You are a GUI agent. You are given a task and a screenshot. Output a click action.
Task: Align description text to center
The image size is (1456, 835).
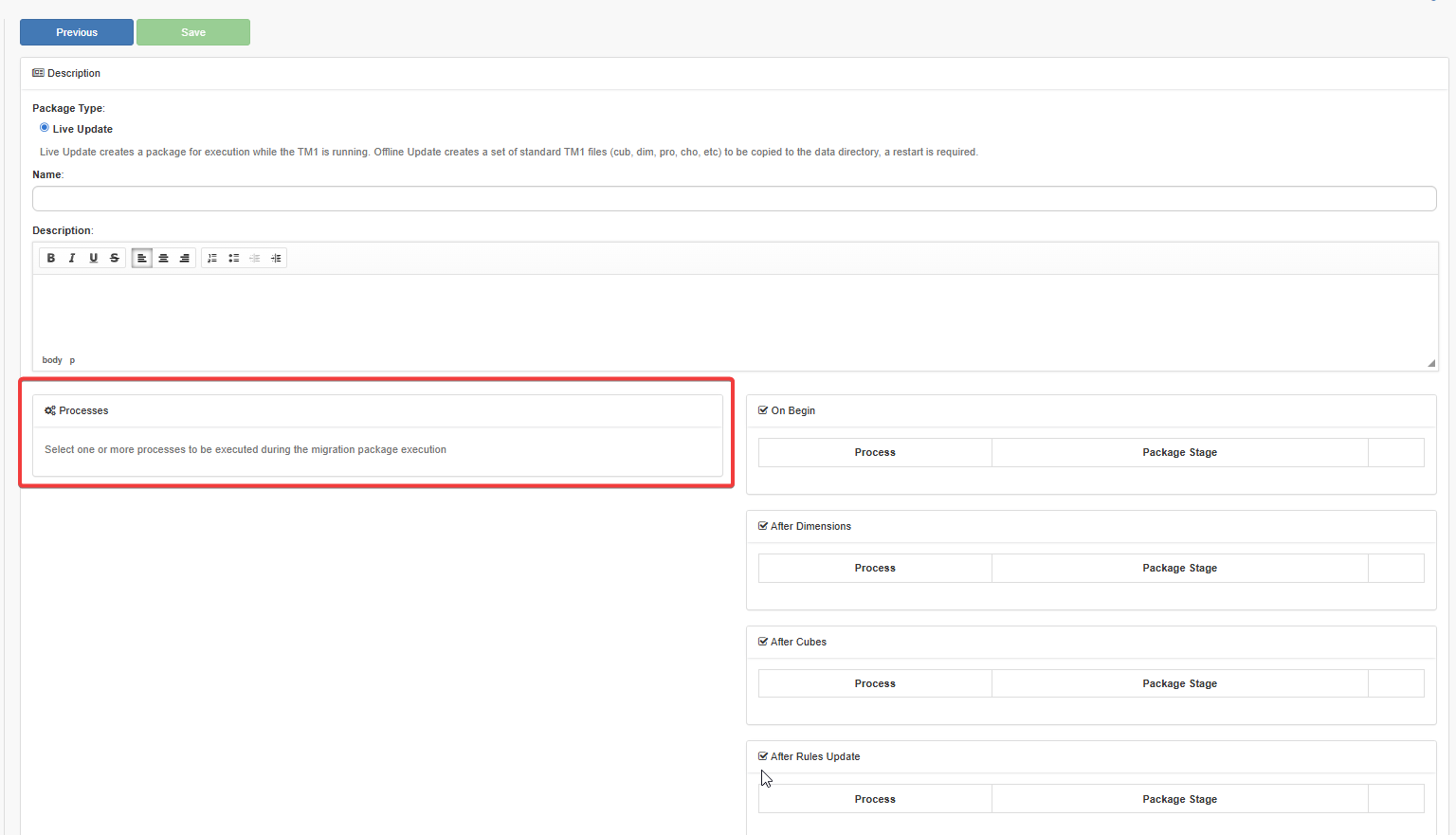163,258
